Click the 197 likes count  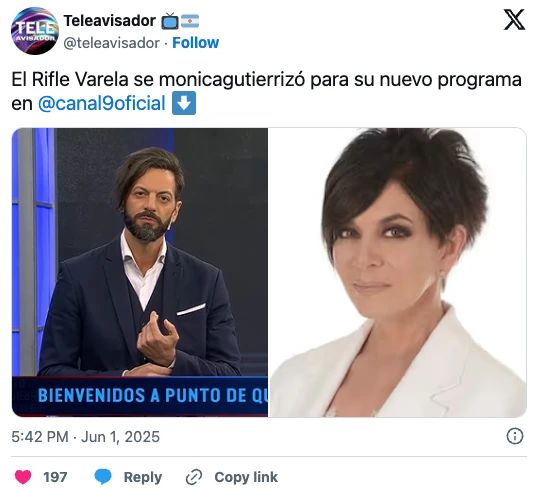55,477
